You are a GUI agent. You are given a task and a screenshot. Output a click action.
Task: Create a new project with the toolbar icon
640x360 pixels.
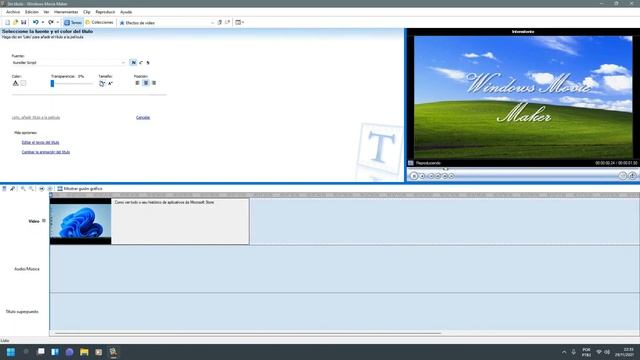pyautogui.click(x=7, y=22)
